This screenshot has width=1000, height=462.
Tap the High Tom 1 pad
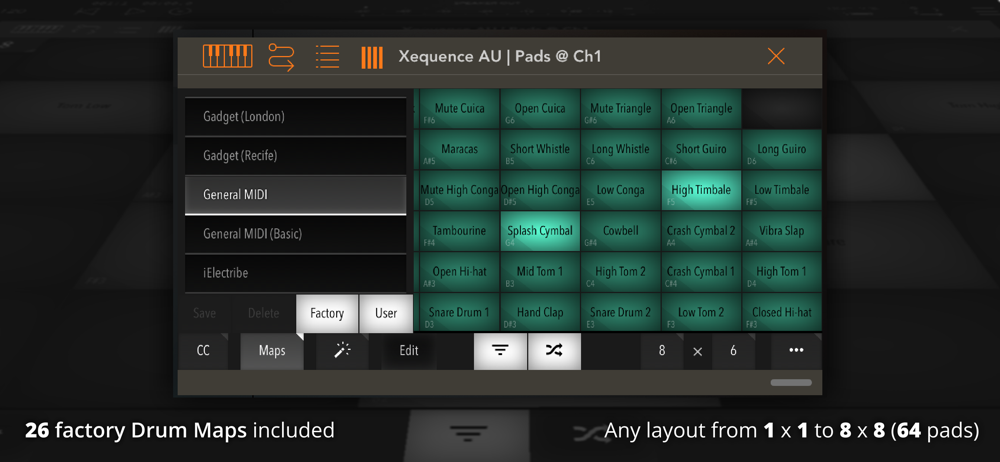click(x=781, y=272)
